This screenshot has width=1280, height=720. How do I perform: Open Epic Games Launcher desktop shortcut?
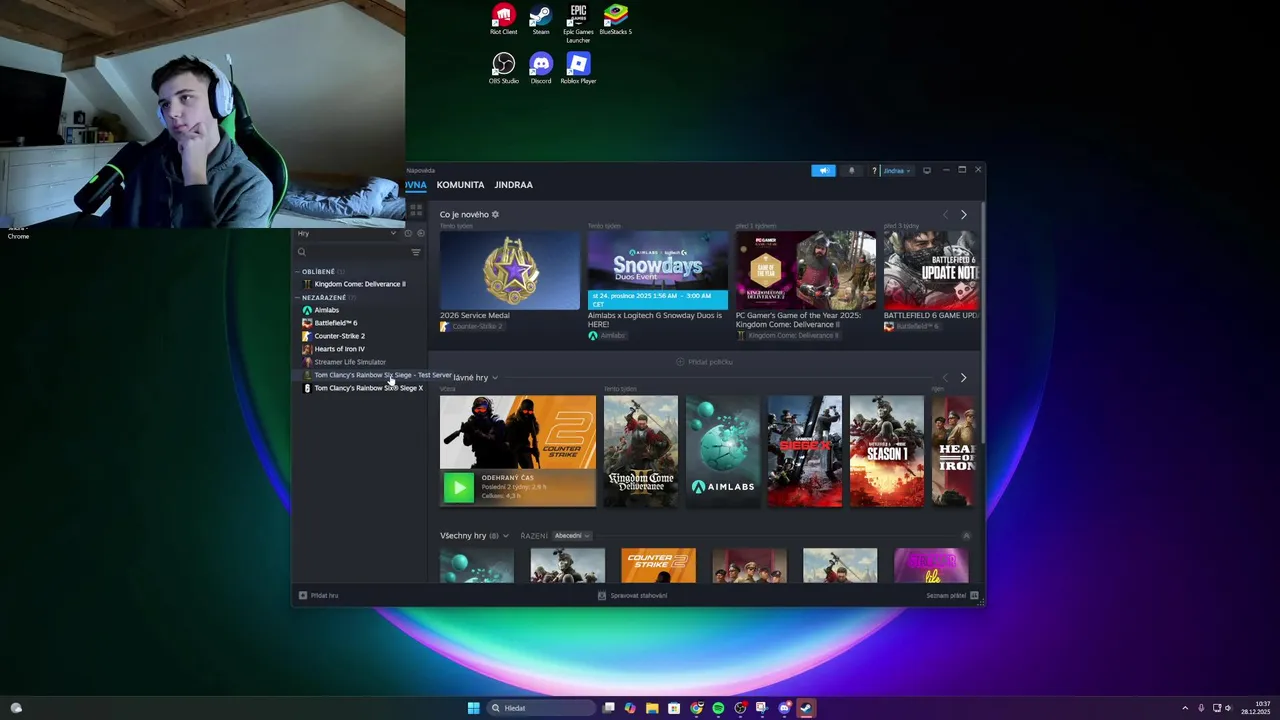pyautogui.click(x=578, y=24)
